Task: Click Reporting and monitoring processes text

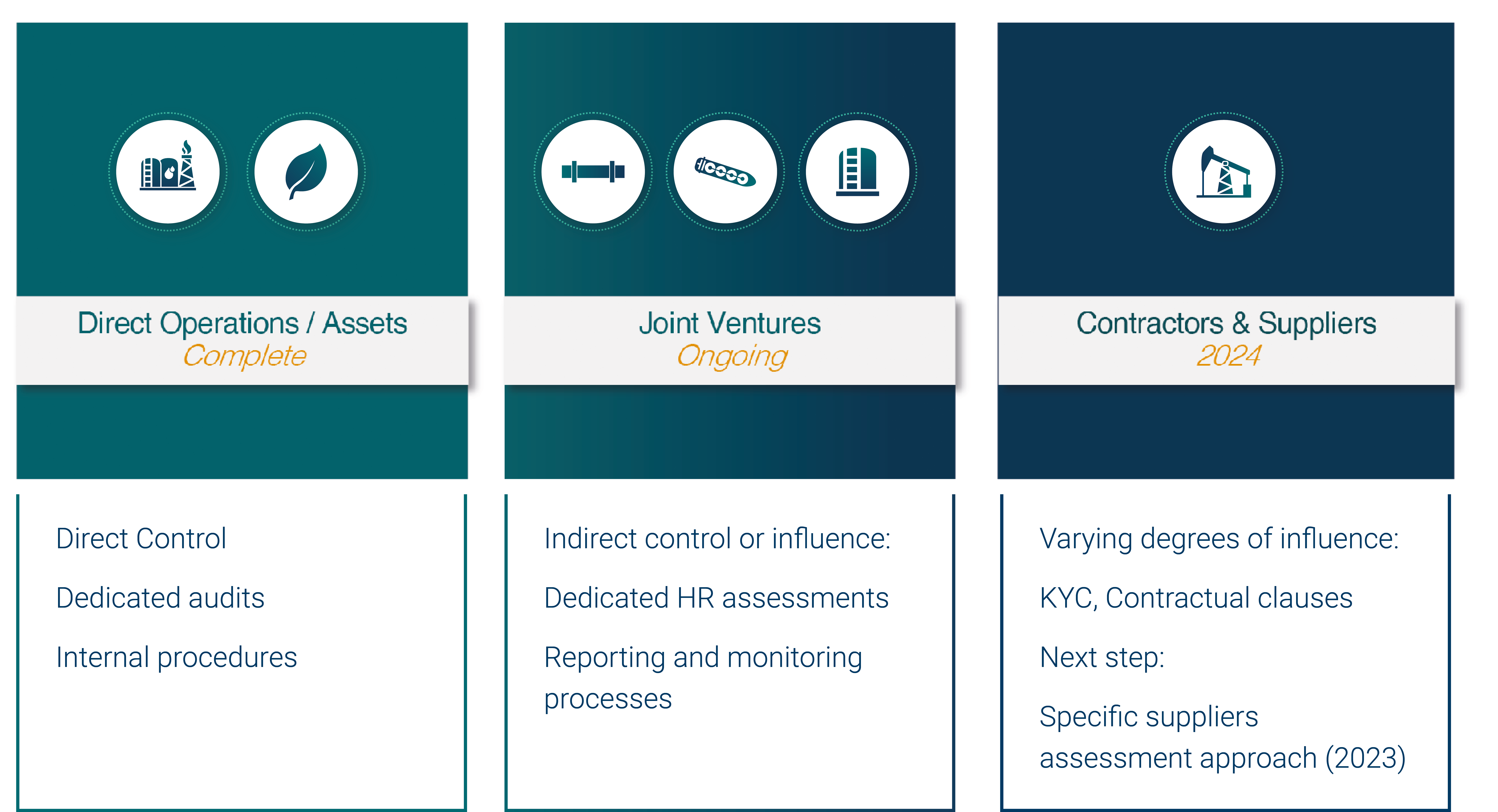Action: [703, 678]
